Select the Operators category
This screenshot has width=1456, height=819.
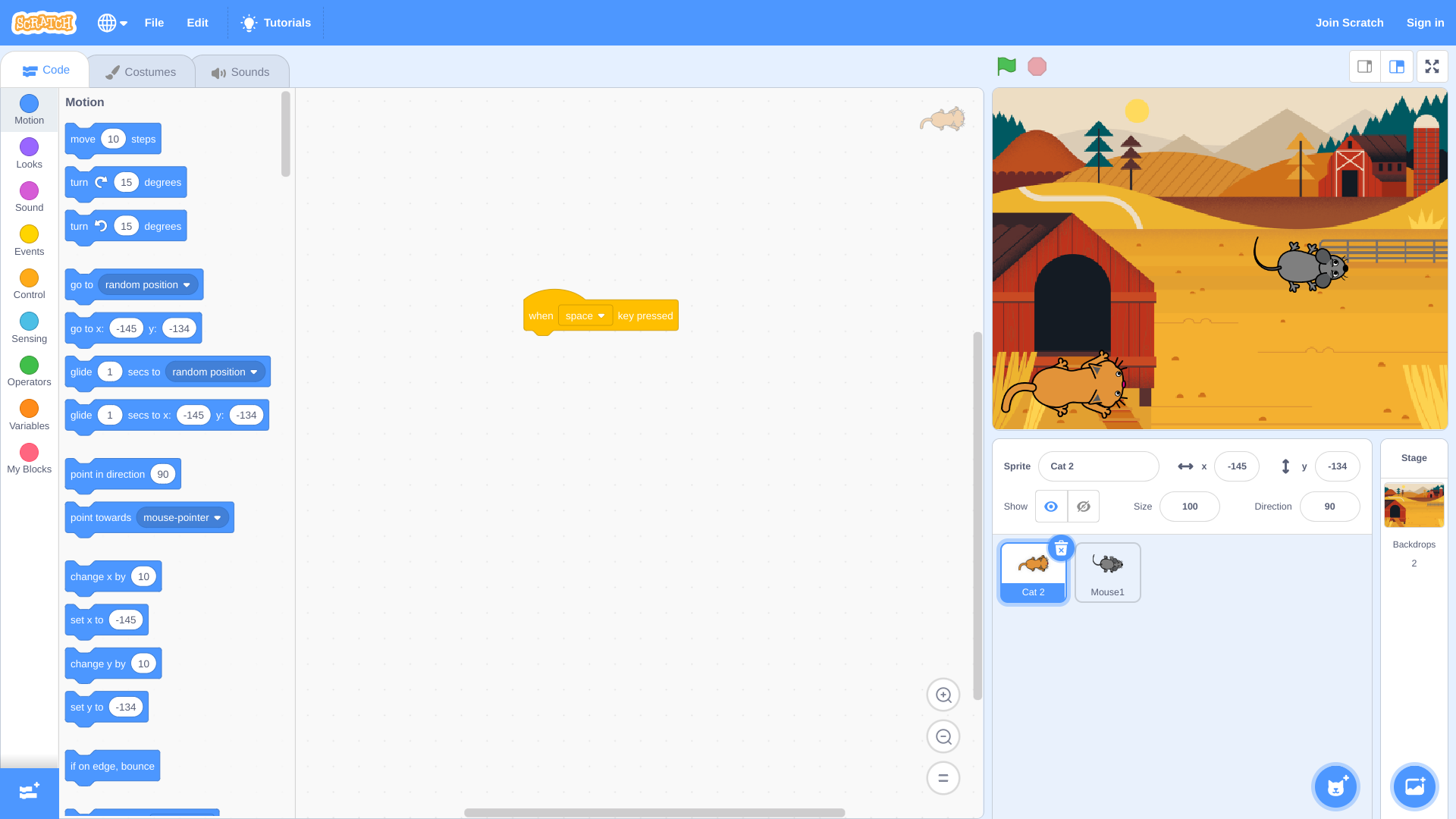(30, 372)
